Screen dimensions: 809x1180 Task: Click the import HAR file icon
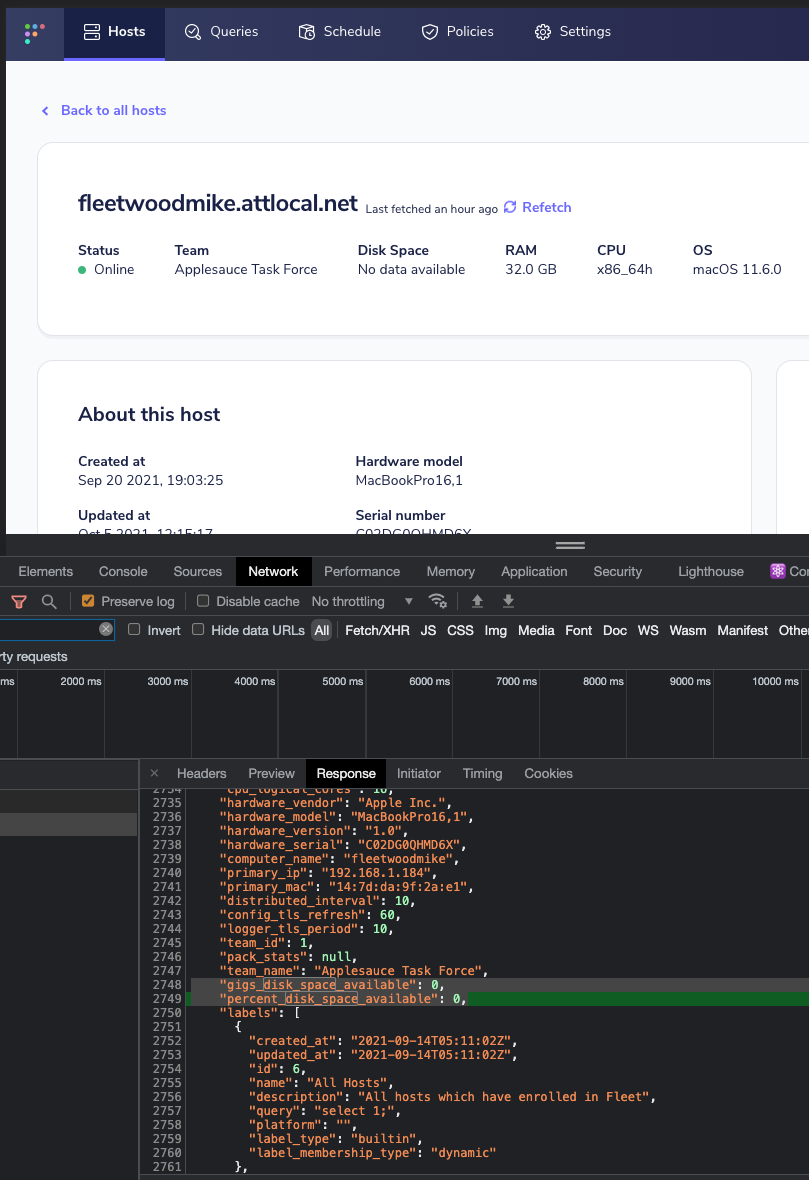click(x=477, y=601)
